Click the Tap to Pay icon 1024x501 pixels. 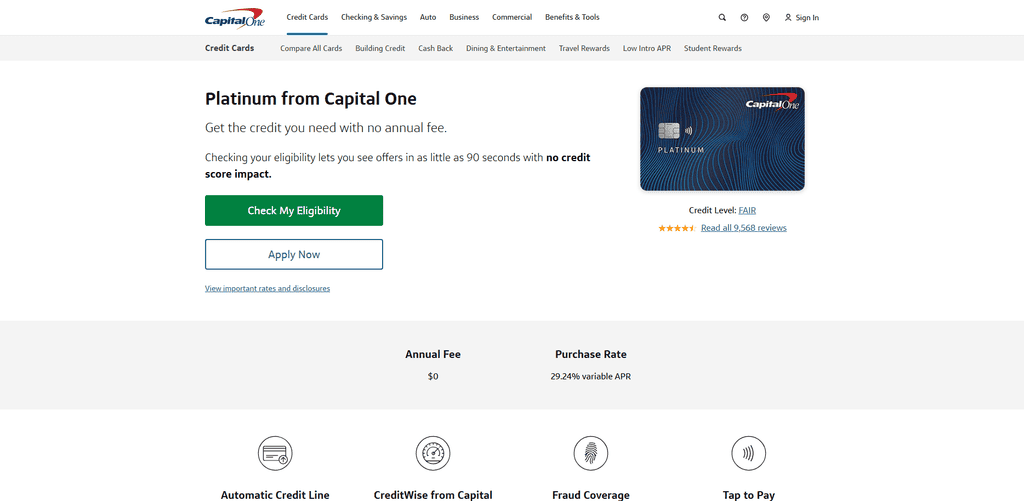click(748, 453)
